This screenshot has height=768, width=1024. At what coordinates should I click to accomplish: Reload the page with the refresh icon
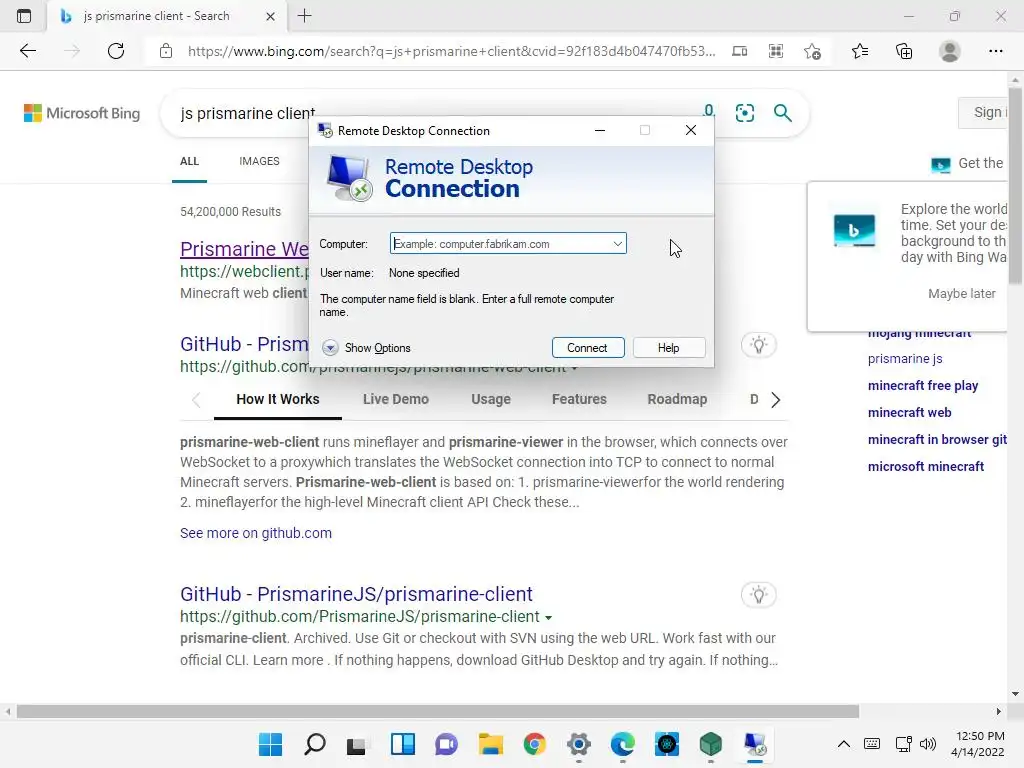116,51
